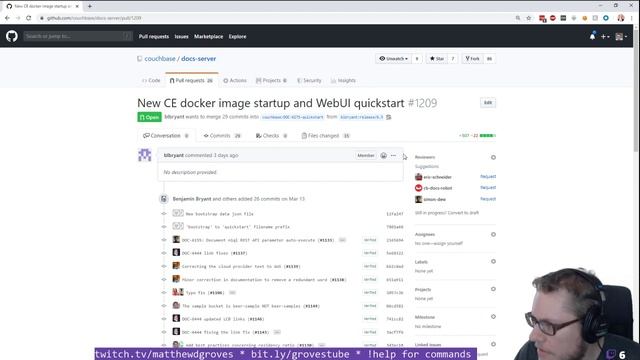The width and height of the screenshot is (640, 360).
Task: Open the Unwatch dropdown
Action: (x=393, y=59)
